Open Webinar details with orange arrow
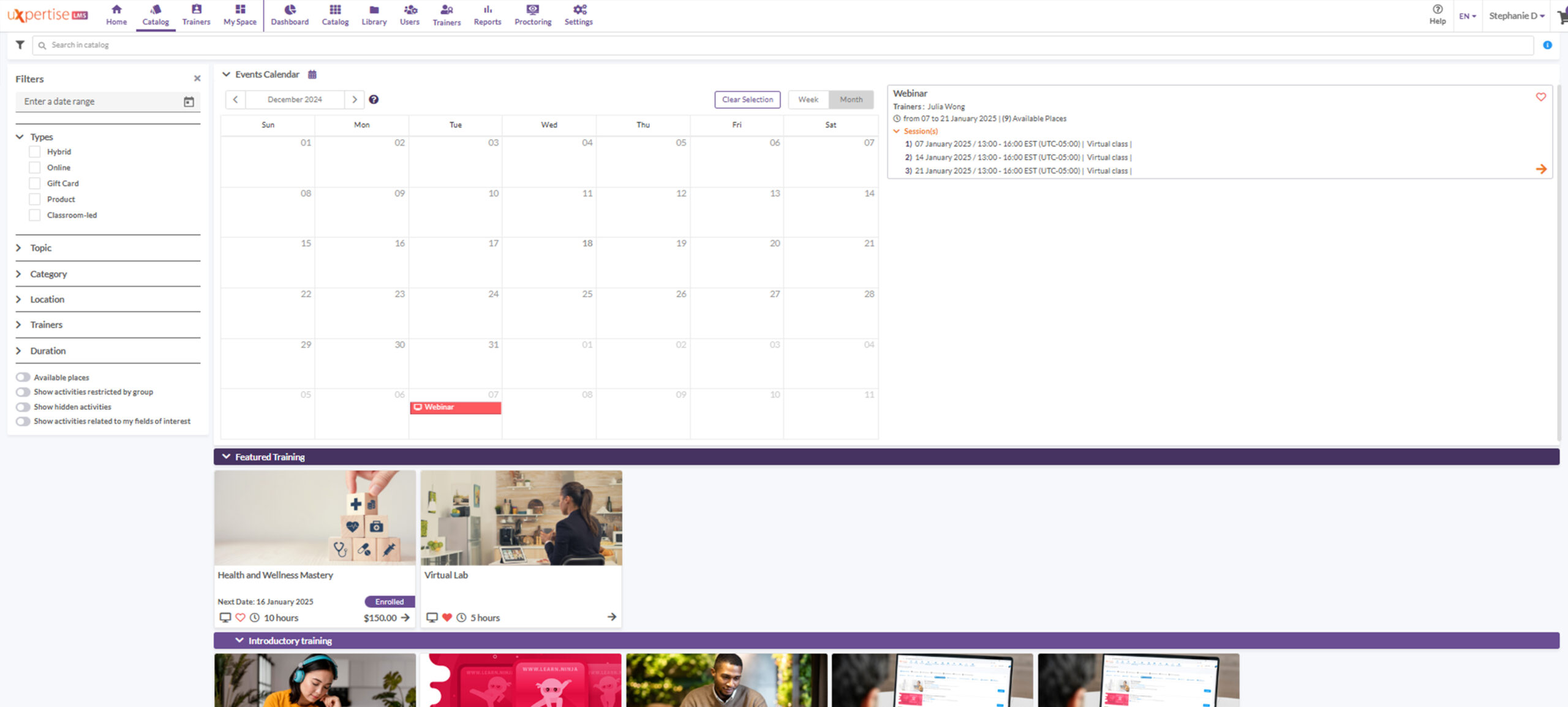Image resolution: width=1568 pixels, height=707 pixels. (x=1541, y=169)
